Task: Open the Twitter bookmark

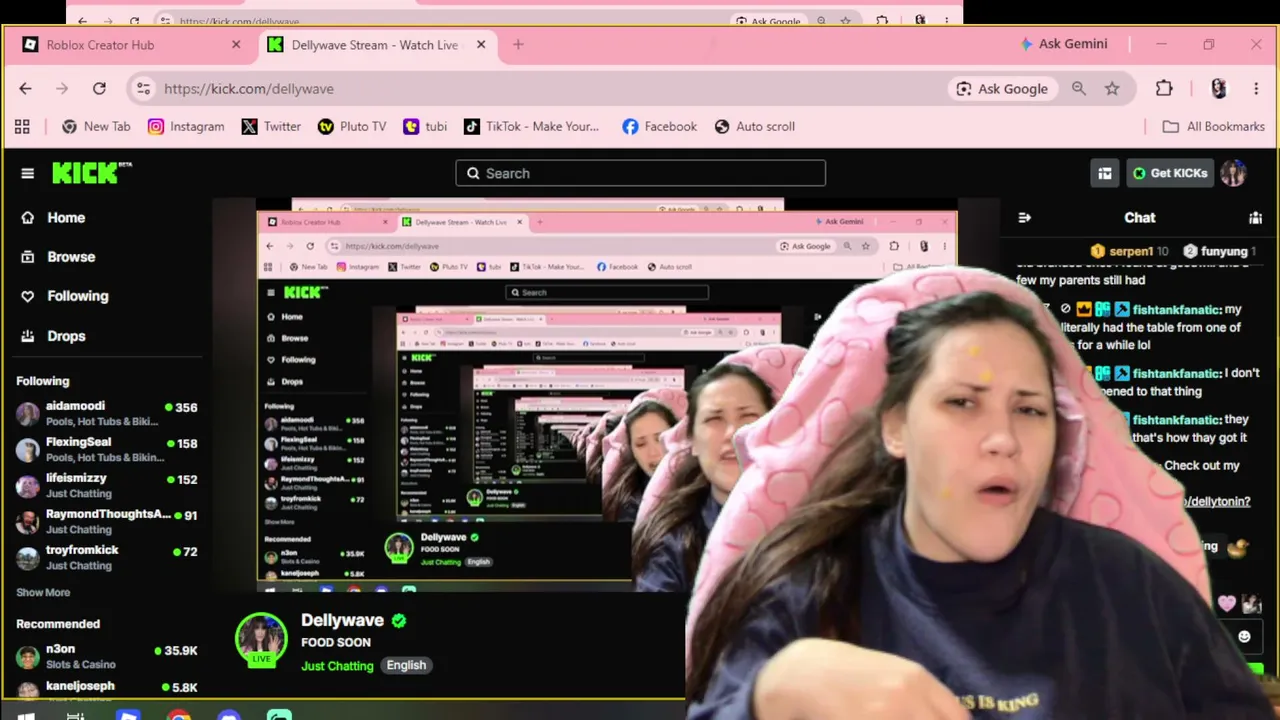Action: pos(271,127)
